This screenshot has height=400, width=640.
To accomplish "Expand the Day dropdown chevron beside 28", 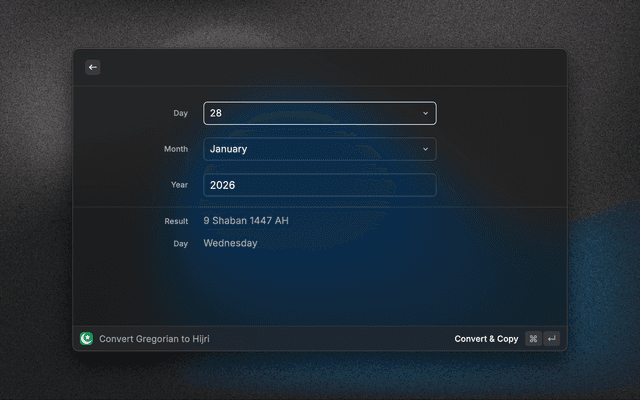I will [425, 113].
